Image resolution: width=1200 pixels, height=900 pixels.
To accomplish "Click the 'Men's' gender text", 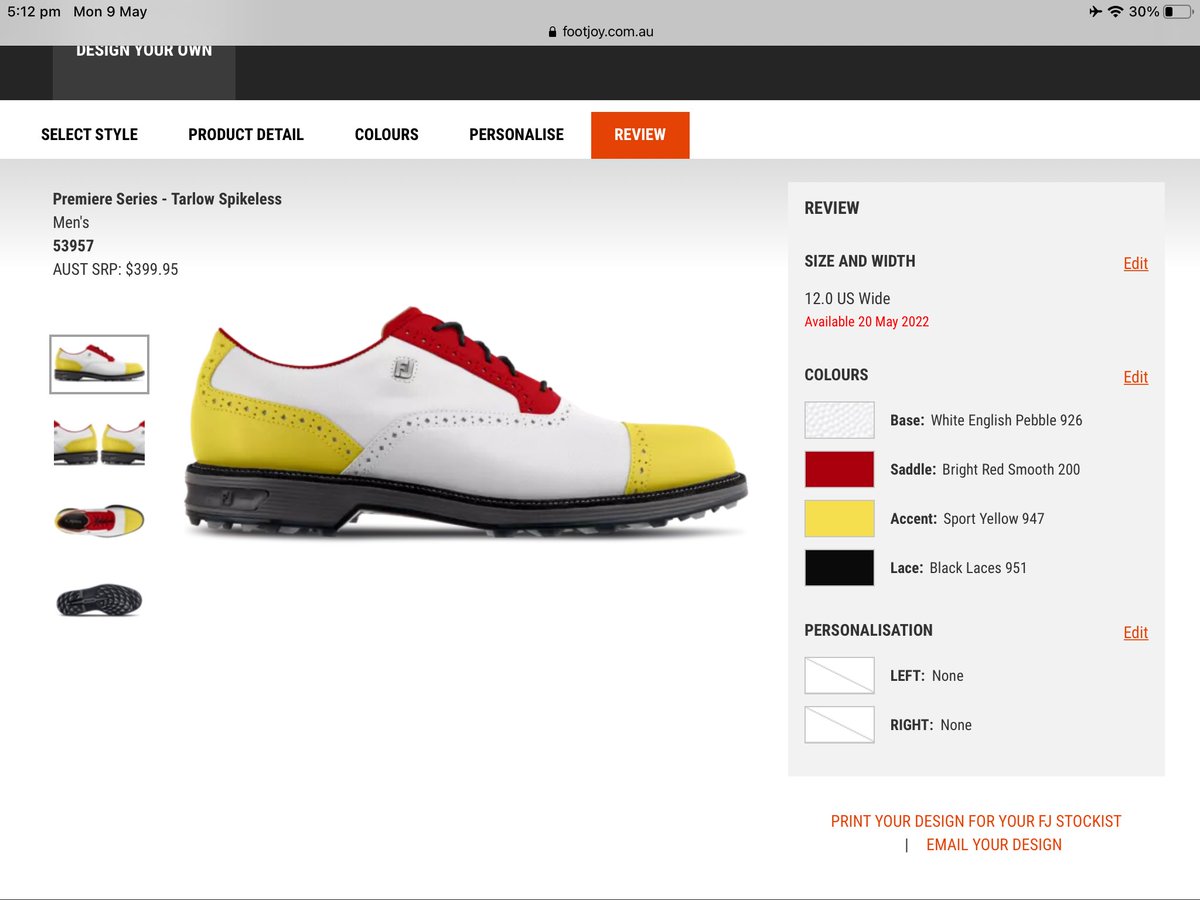I will [71, 222].
